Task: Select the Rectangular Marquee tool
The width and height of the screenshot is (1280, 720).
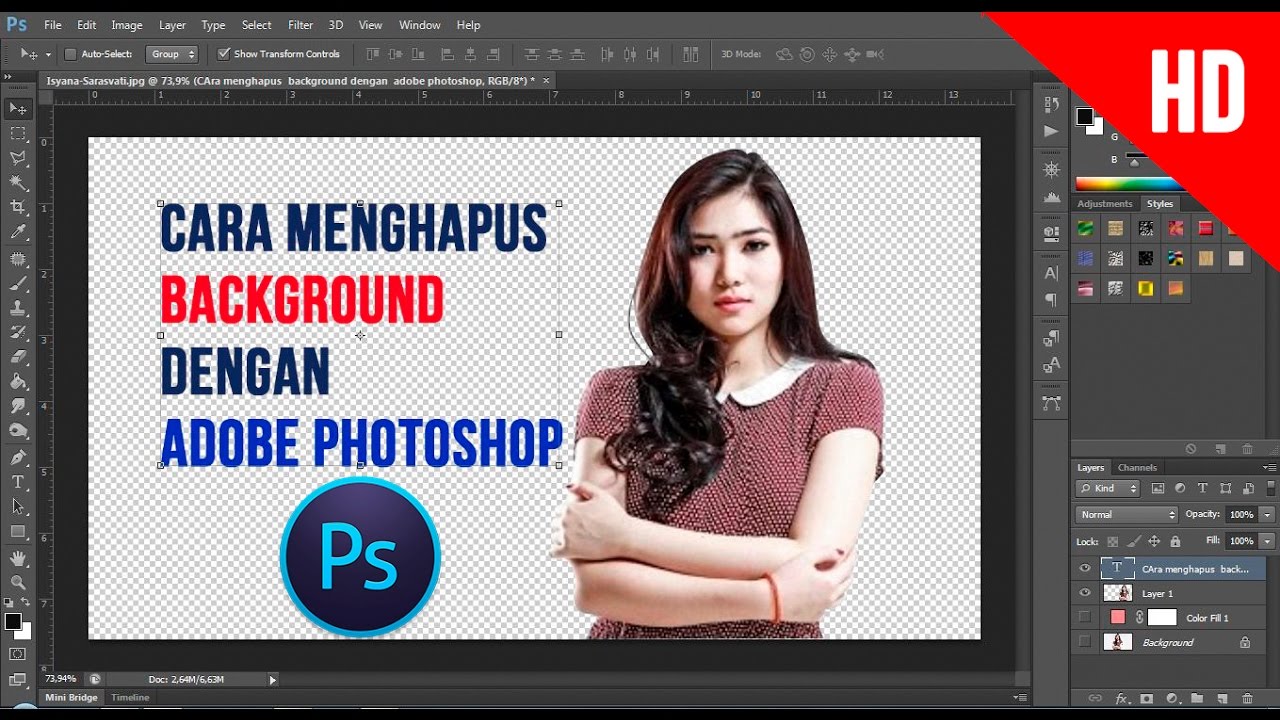Action: click(x=18, y=133)
